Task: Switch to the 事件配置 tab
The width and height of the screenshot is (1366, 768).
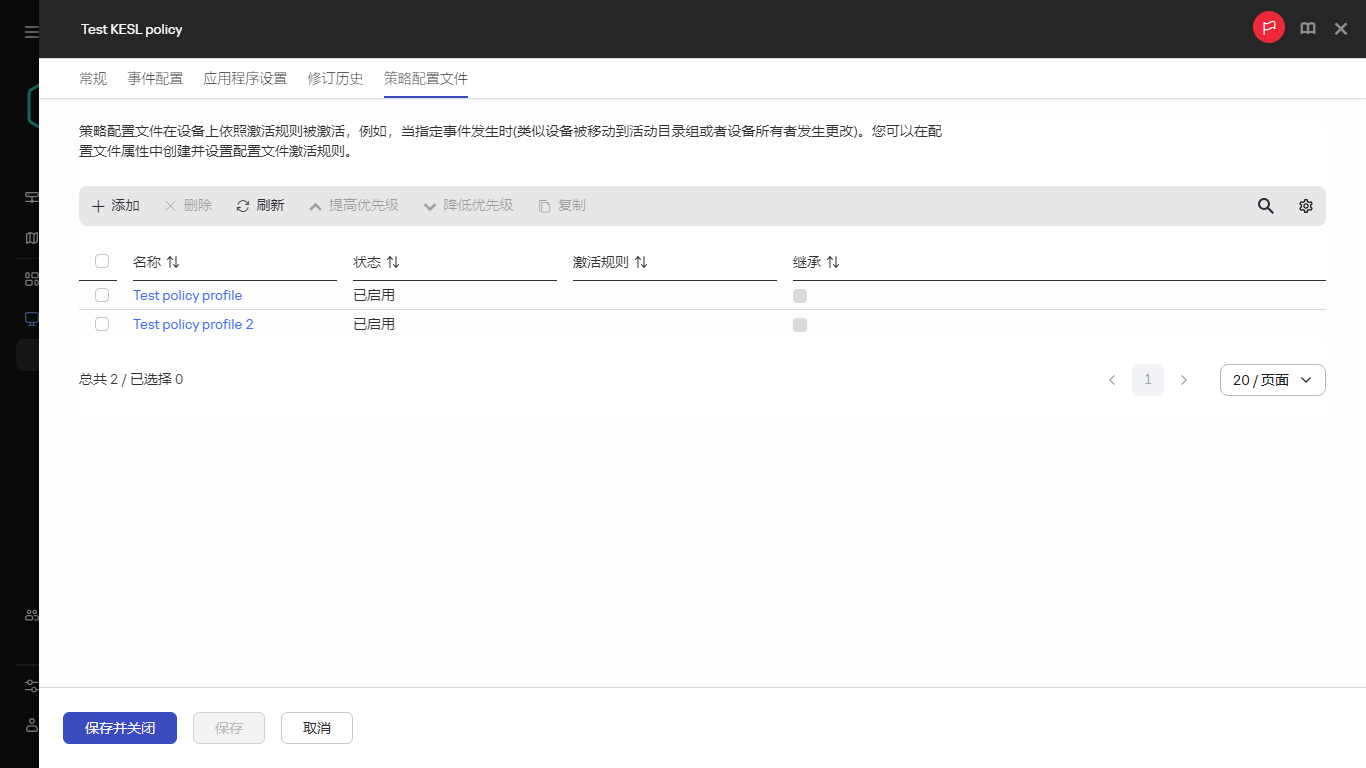Action: point(155,78)
